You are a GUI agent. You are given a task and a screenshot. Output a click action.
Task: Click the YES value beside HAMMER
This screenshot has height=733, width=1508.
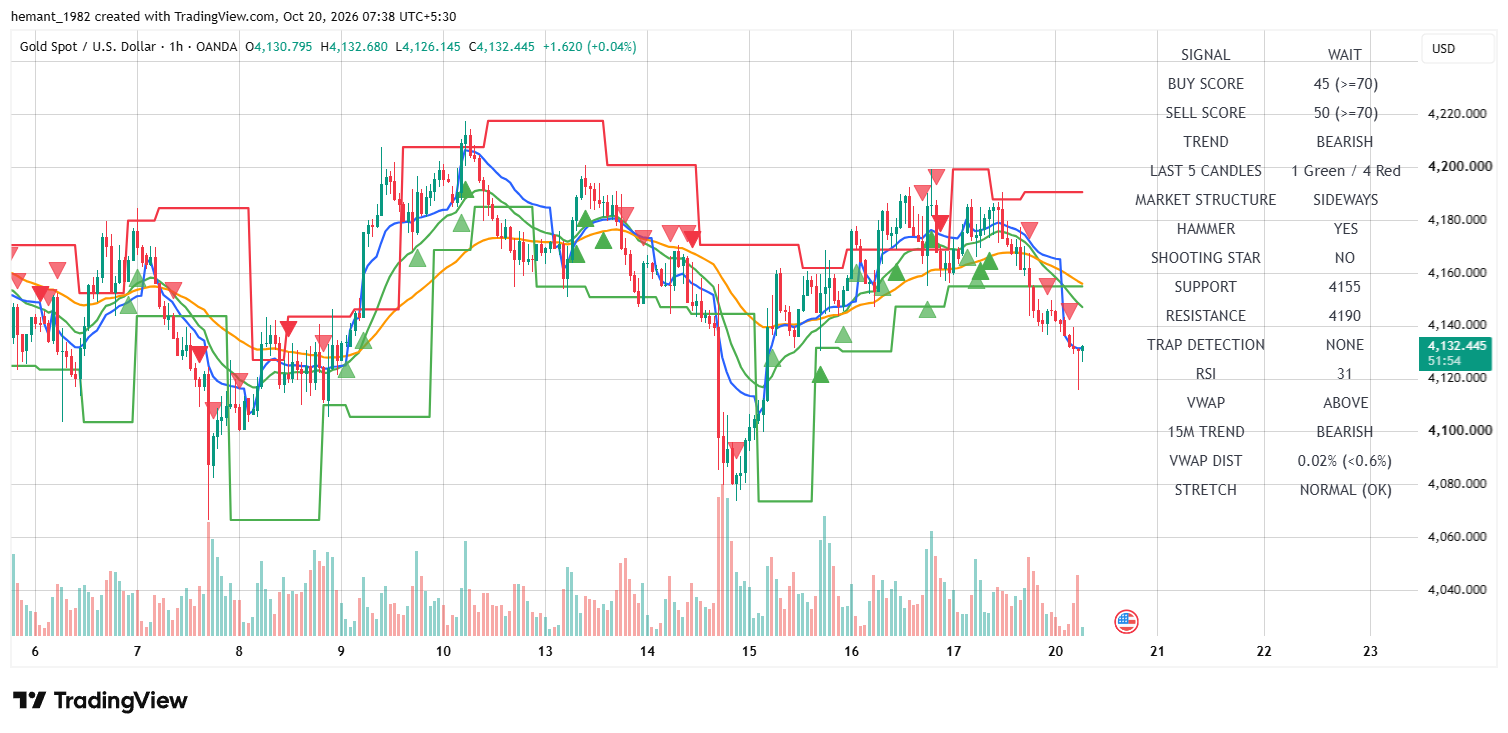pyautogui.click(x=1345, y=229)
